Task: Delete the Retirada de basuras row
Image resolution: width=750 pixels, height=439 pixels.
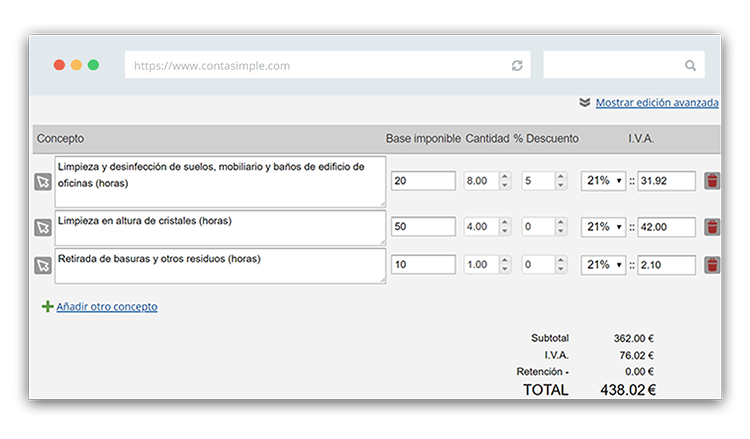Action: [712, 265]
